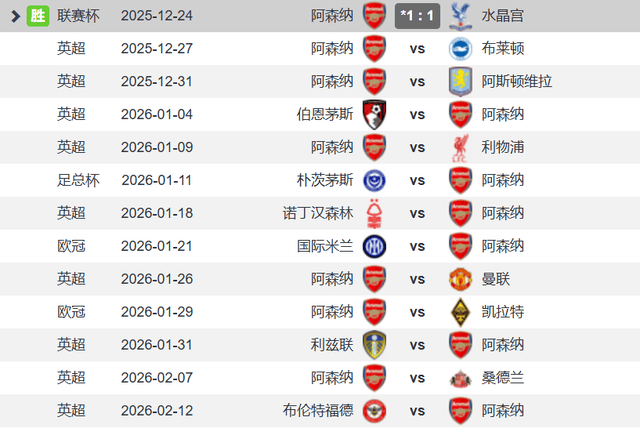640x428 pixels.
Task: Expand the first match row arrow
Action: coord(15,16)
